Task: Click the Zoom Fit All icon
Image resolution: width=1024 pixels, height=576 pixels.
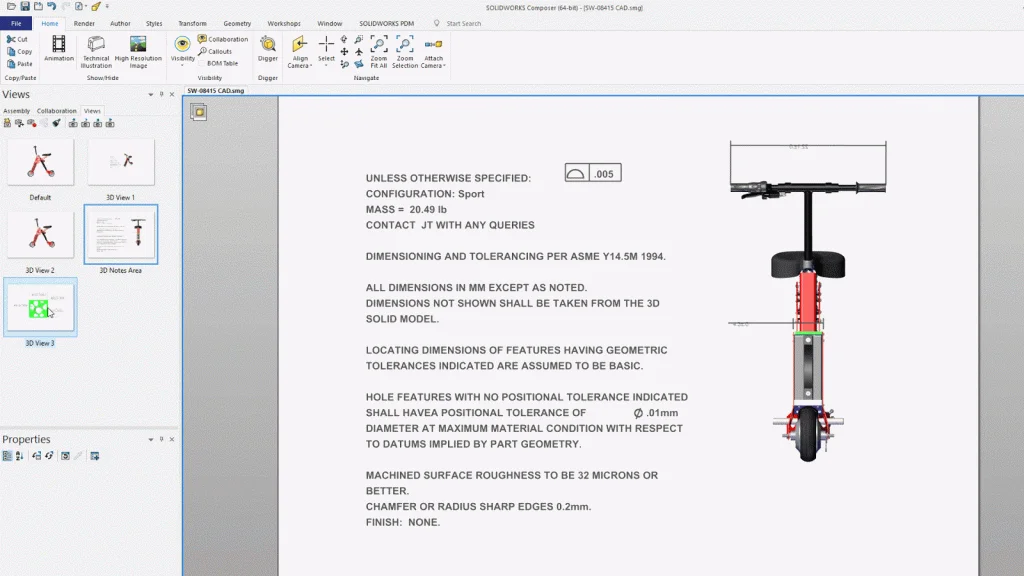Action: 379,46
